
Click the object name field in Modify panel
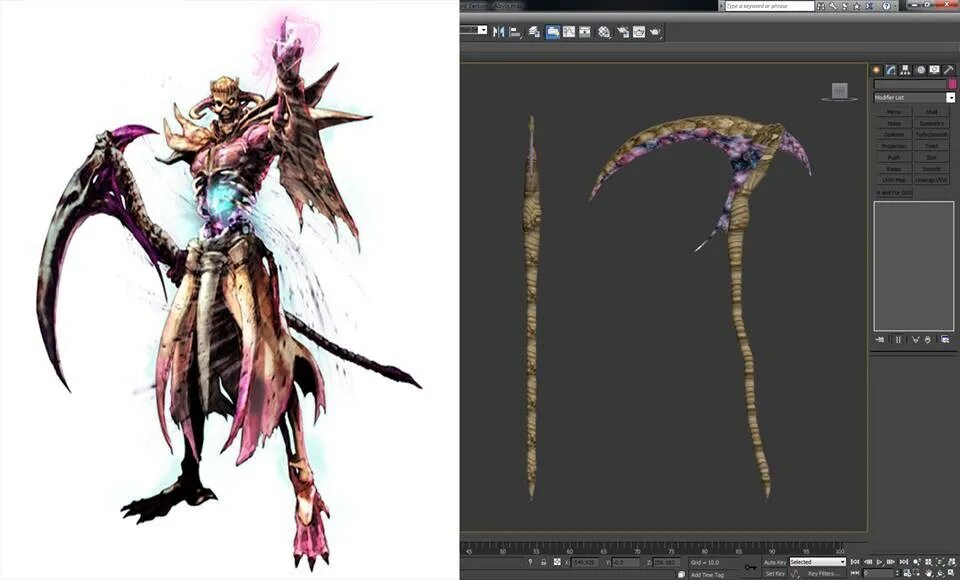coord(910,84)
